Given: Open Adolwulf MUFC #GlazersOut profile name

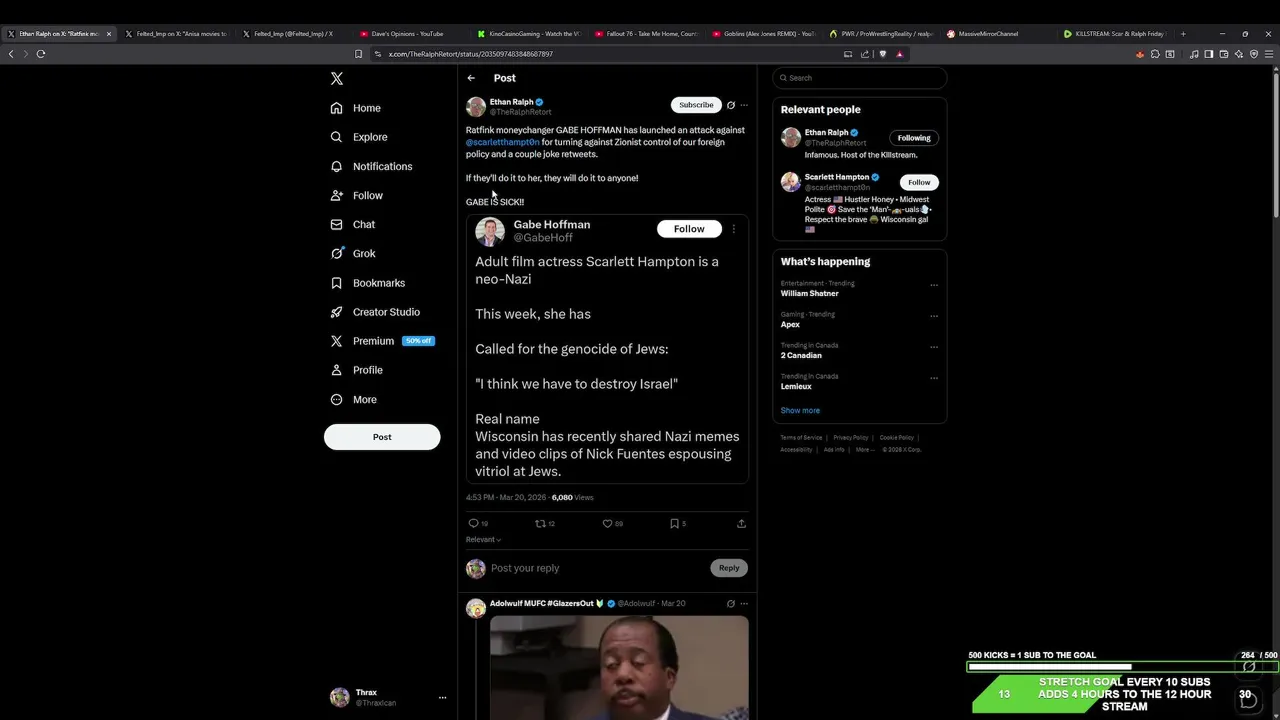Looking at the screenshot, I should click(542, 604).
